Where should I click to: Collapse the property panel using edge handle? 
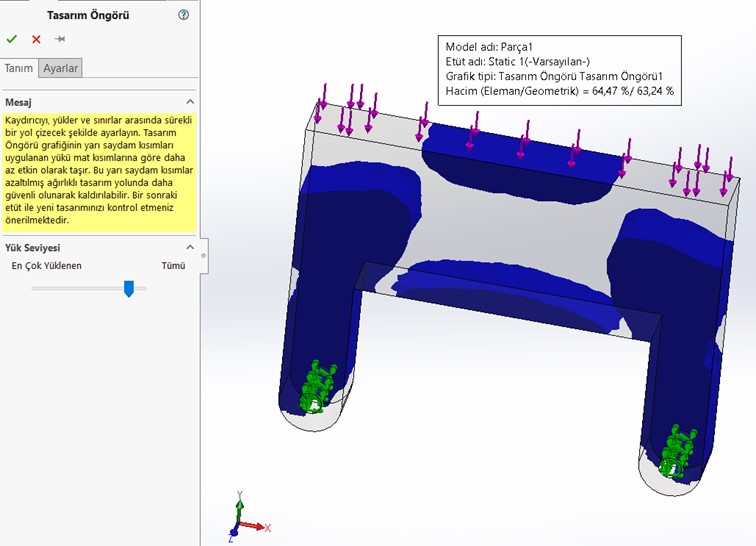203,255
